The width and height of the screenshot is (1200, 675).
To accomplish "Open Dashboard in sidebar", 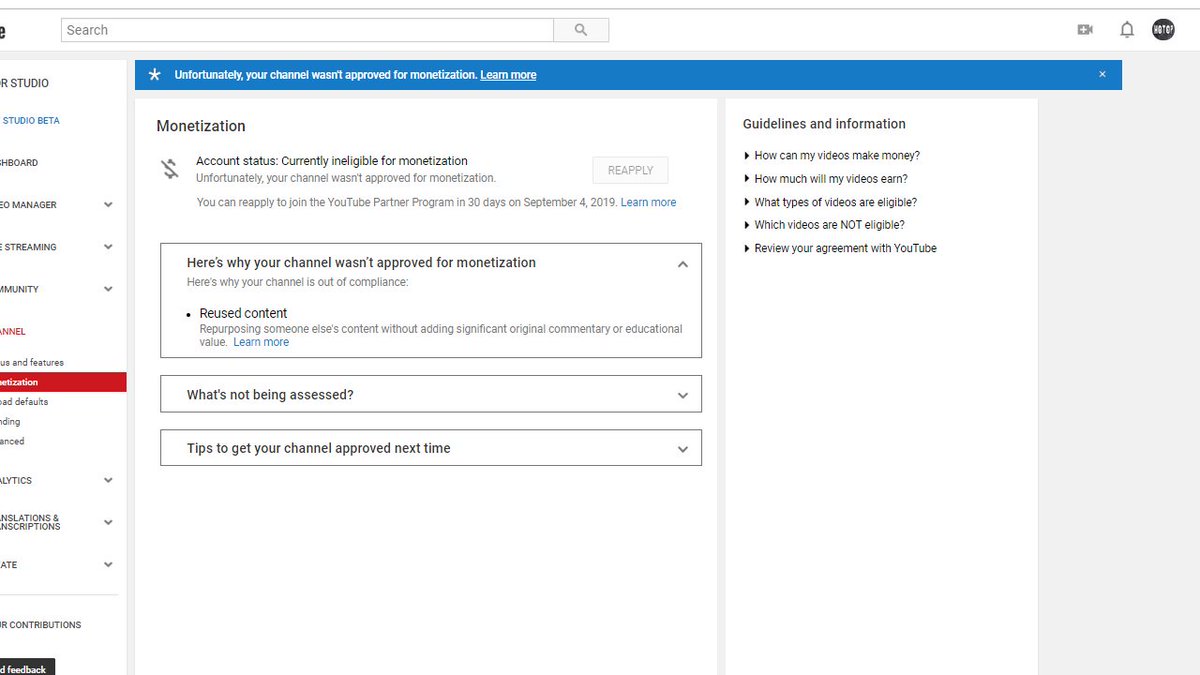I will tap(19, 163).
